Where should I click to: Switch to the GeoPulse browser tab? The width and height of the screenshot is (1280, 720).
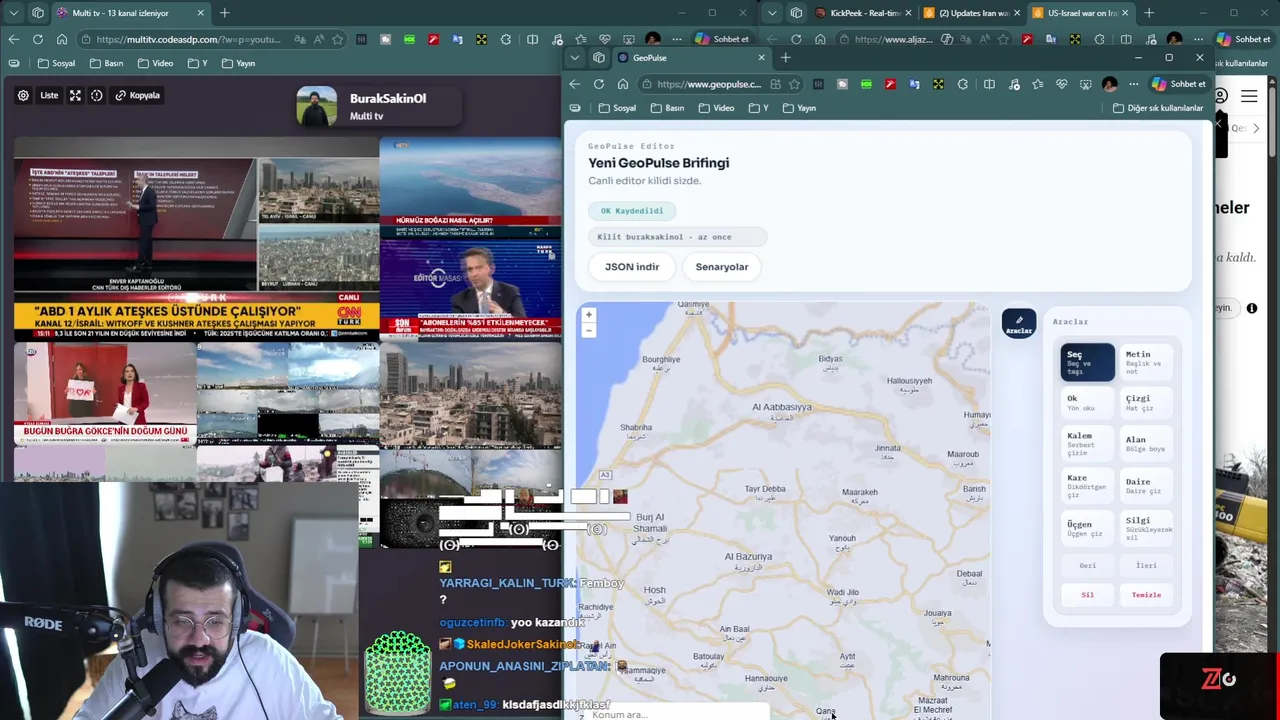[690, 58]
